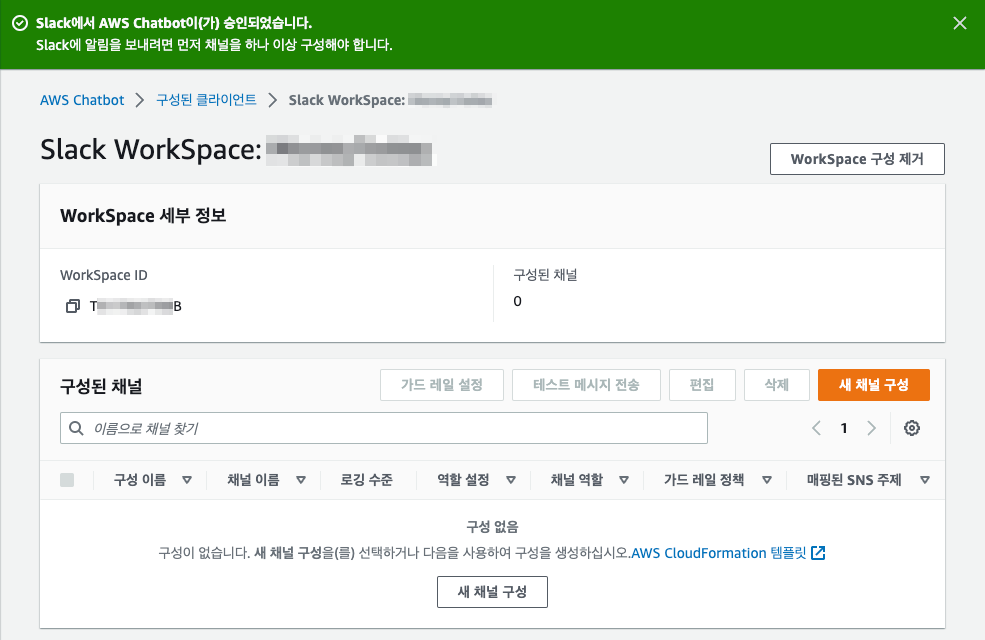Click 가드 레일 정책 column header text

coord(704,480)
